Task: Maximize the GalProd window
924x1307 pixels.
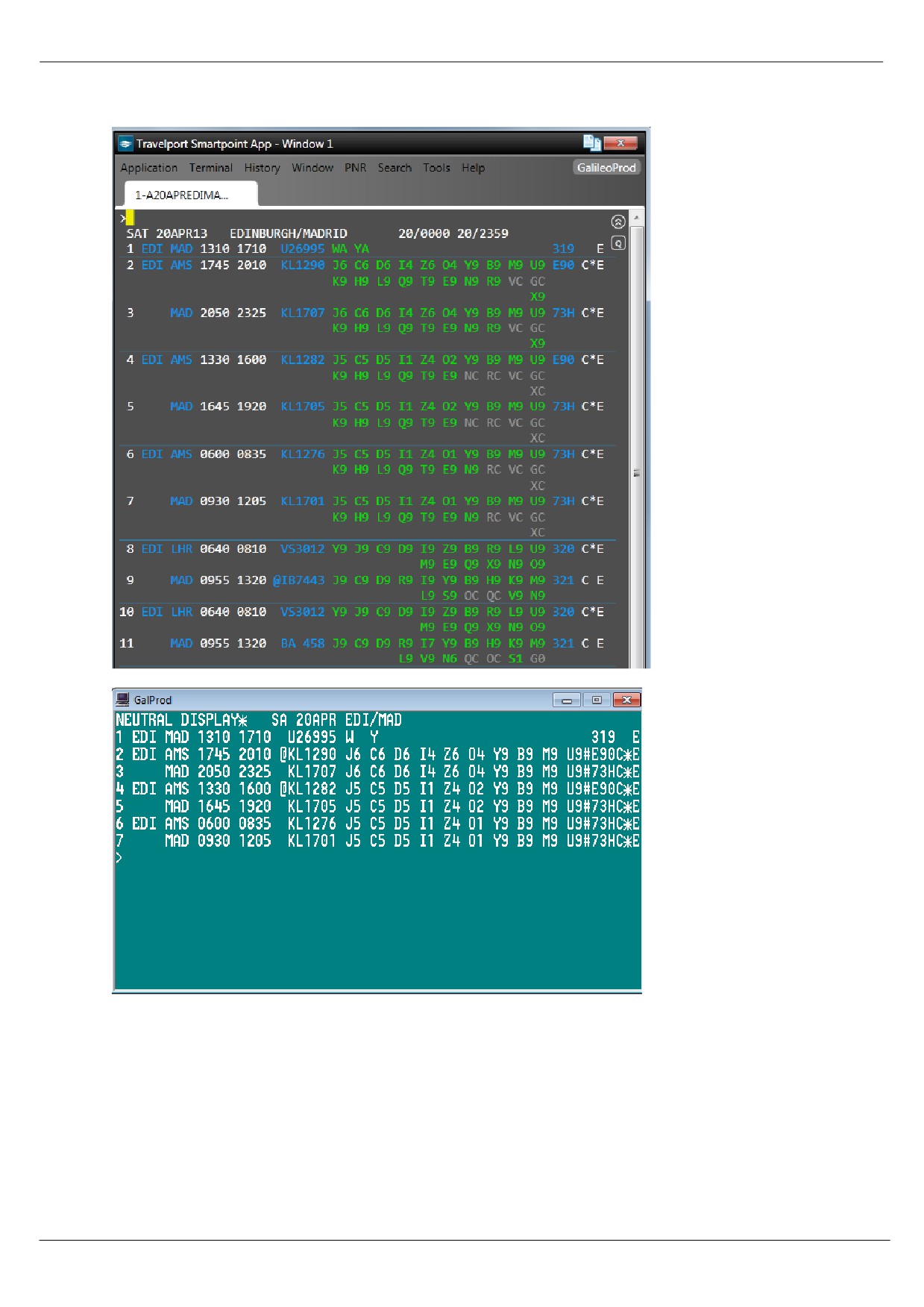Action: [x=597, y=700]
